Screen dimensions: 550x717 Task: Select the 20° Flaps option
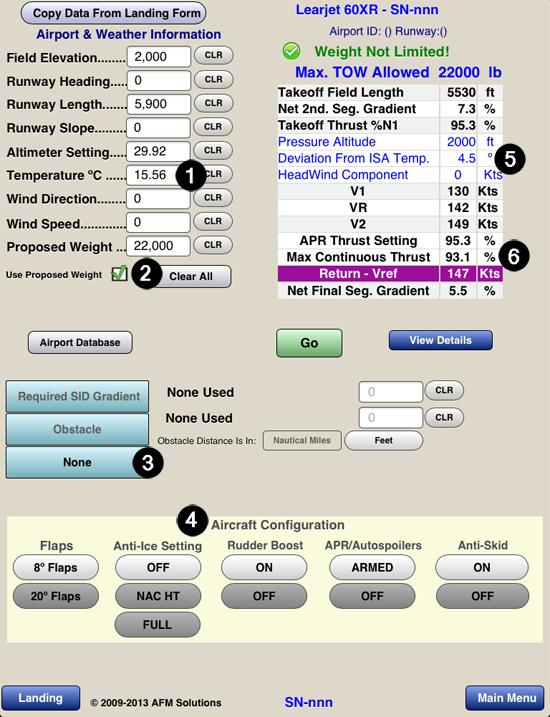[x=56, y=596]
